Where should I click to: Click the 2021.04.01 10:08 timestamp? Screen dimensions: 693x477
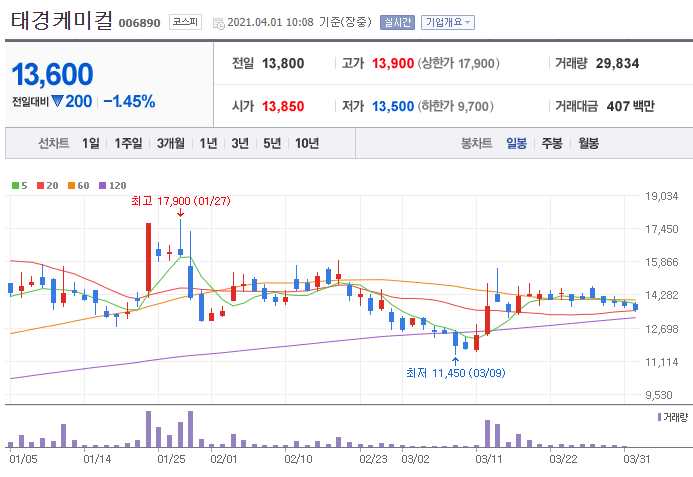pyautogui.click(x=270, y=22)
